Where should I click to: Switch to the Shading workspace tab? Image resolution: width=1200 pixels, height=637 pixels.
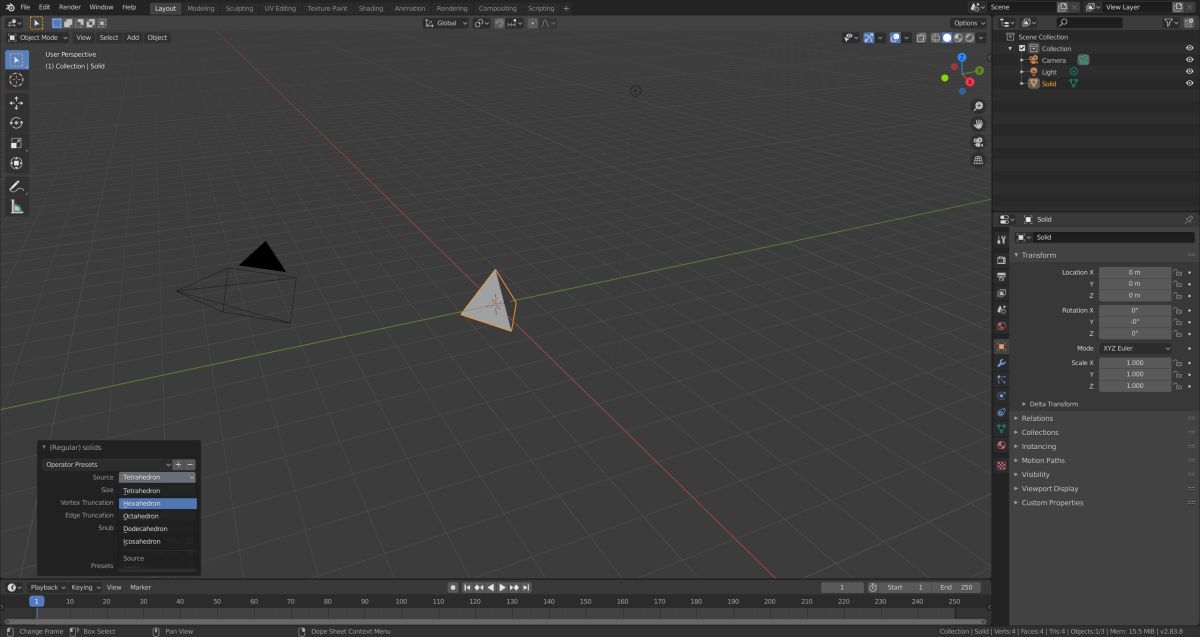[x=371, y=8]
